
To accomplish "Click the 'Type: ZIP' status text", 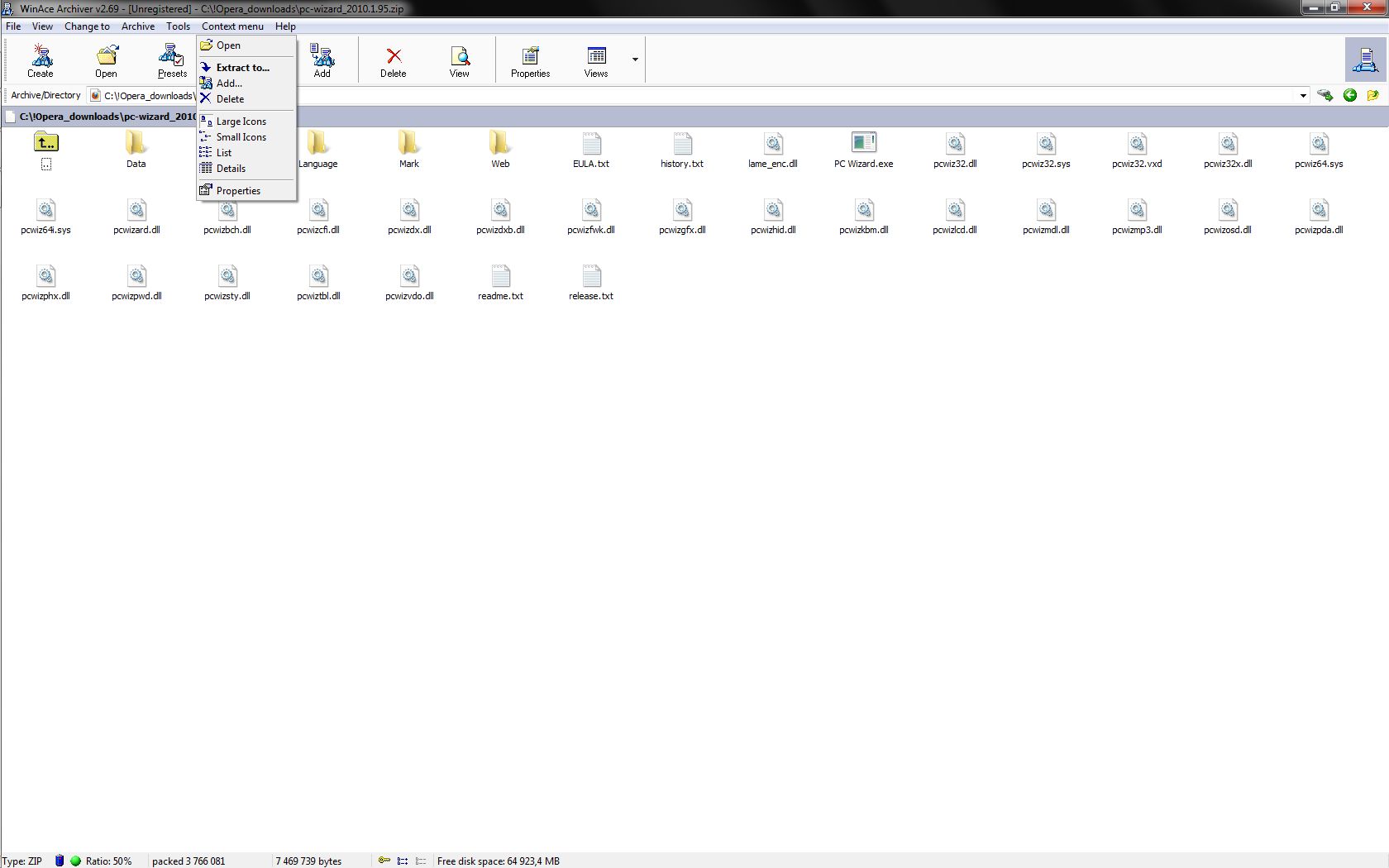I will click(22, 861).
